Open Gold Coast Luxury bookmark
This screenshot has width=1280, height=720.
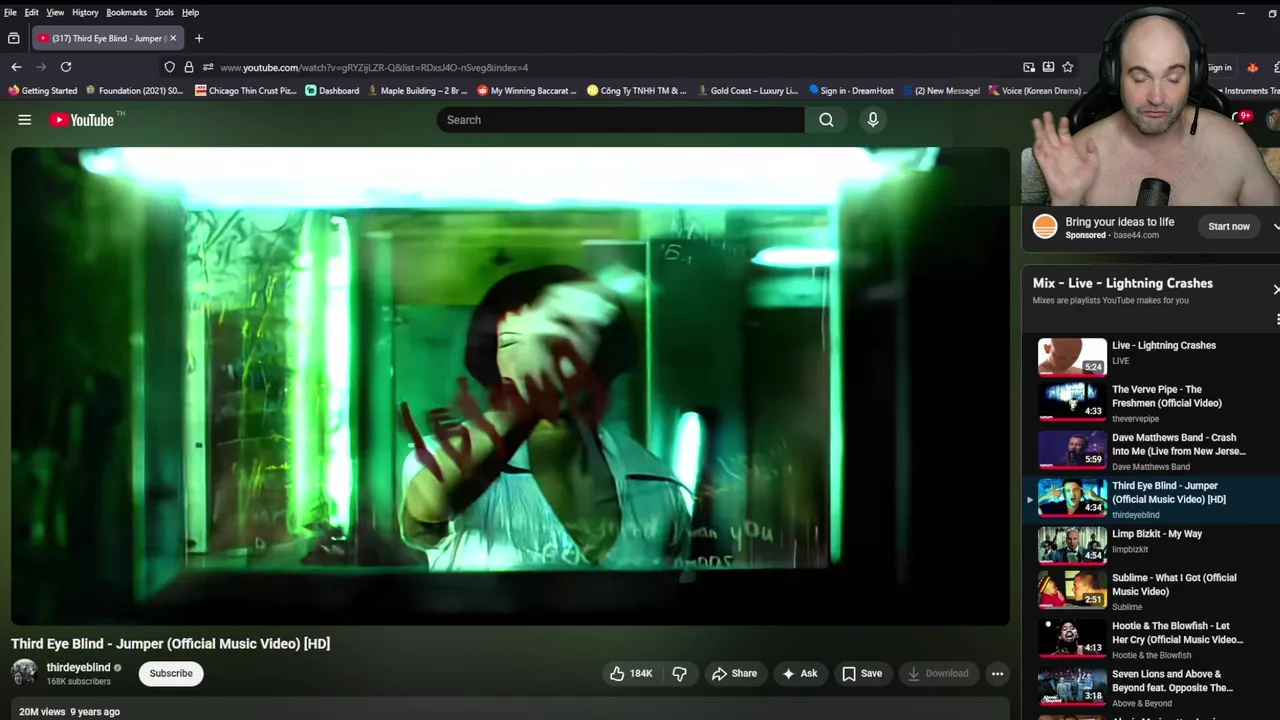[747, 91]
